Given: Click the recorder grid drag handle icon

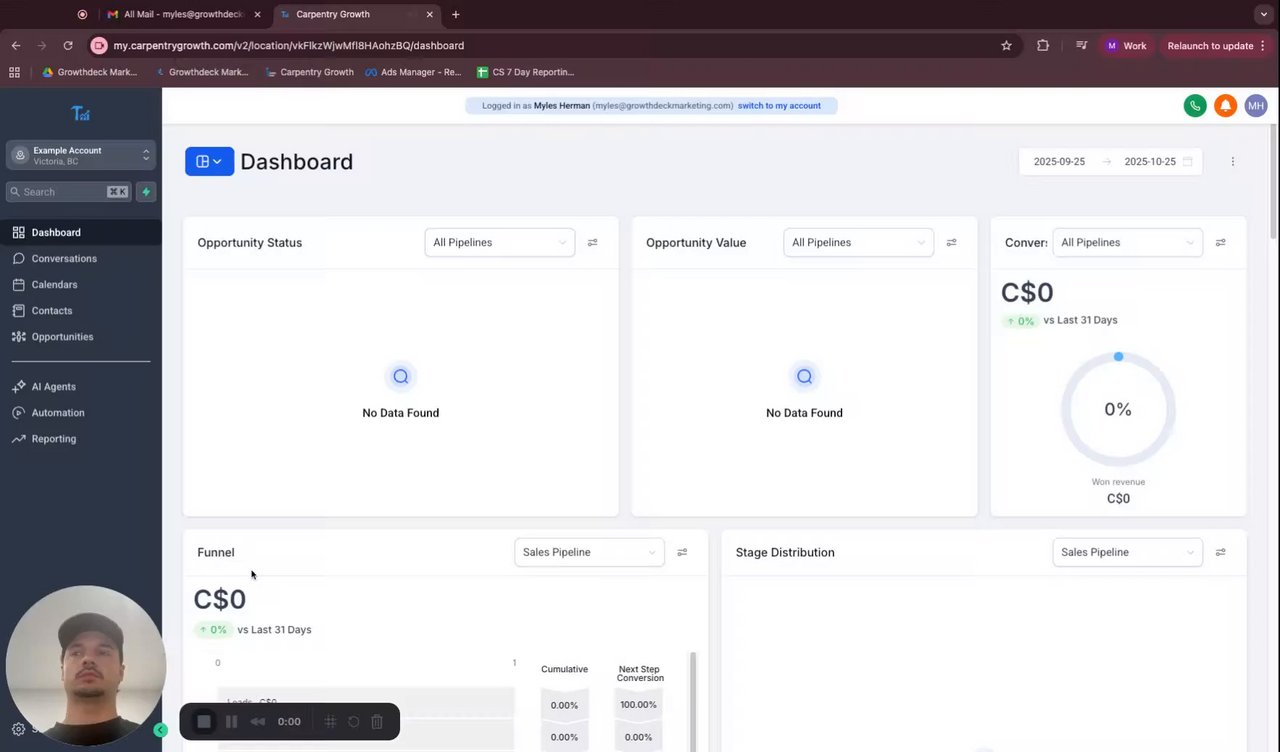Looking at the screenshot, I should pyautogui.click(x=330, y=721).
